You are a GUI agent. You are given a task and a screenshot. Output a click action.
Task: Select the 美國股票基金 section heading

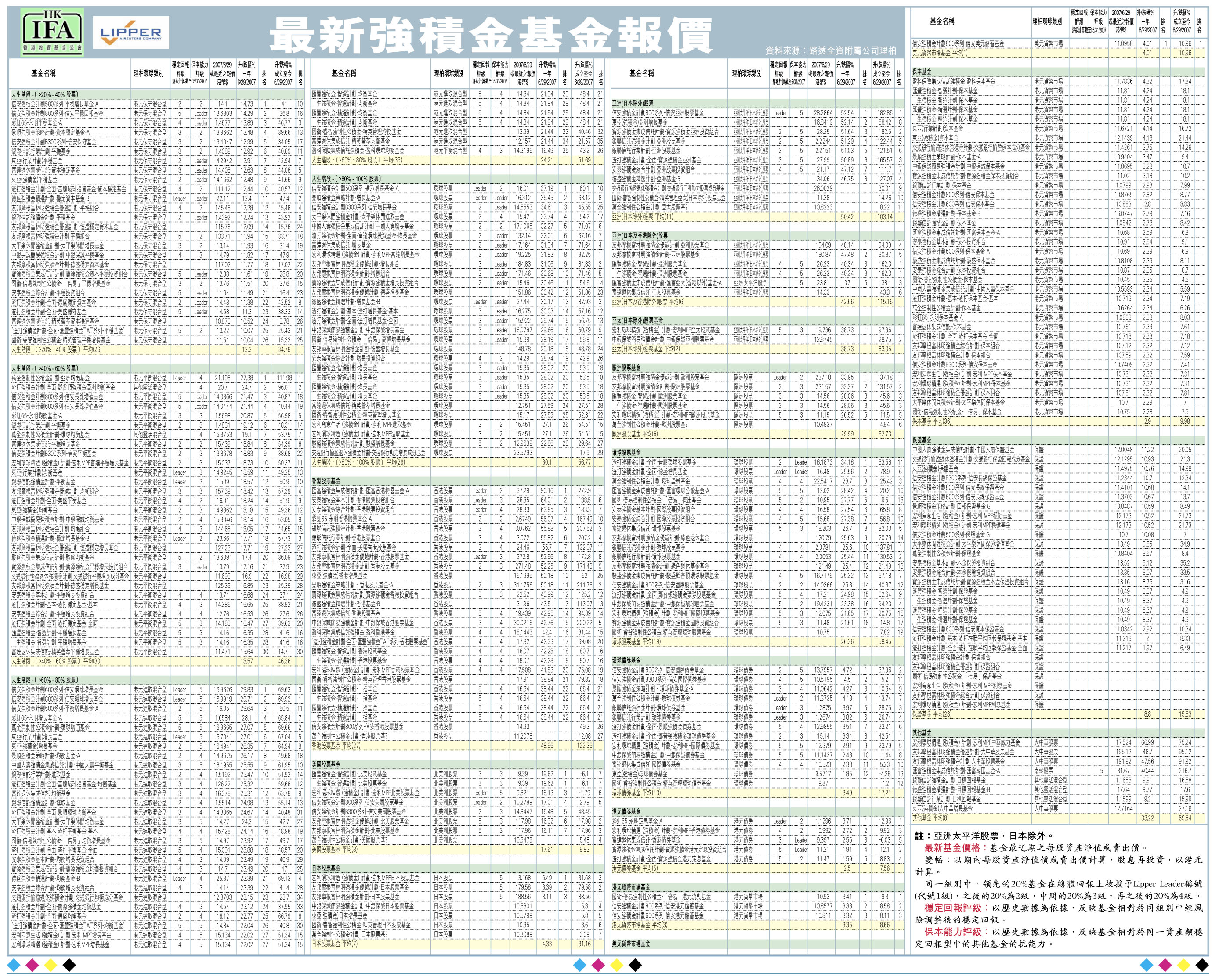(327, 764)
